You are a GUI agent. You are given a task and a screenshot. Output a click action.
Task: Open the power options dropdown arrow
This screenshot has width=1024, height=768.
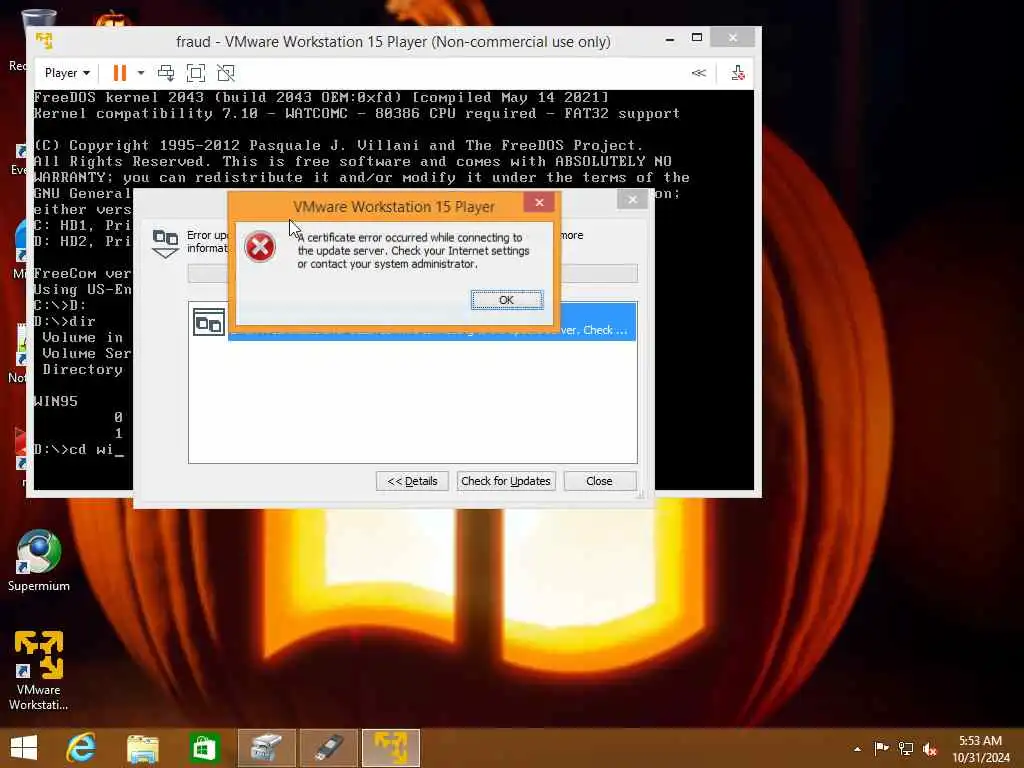pos(141,72)
